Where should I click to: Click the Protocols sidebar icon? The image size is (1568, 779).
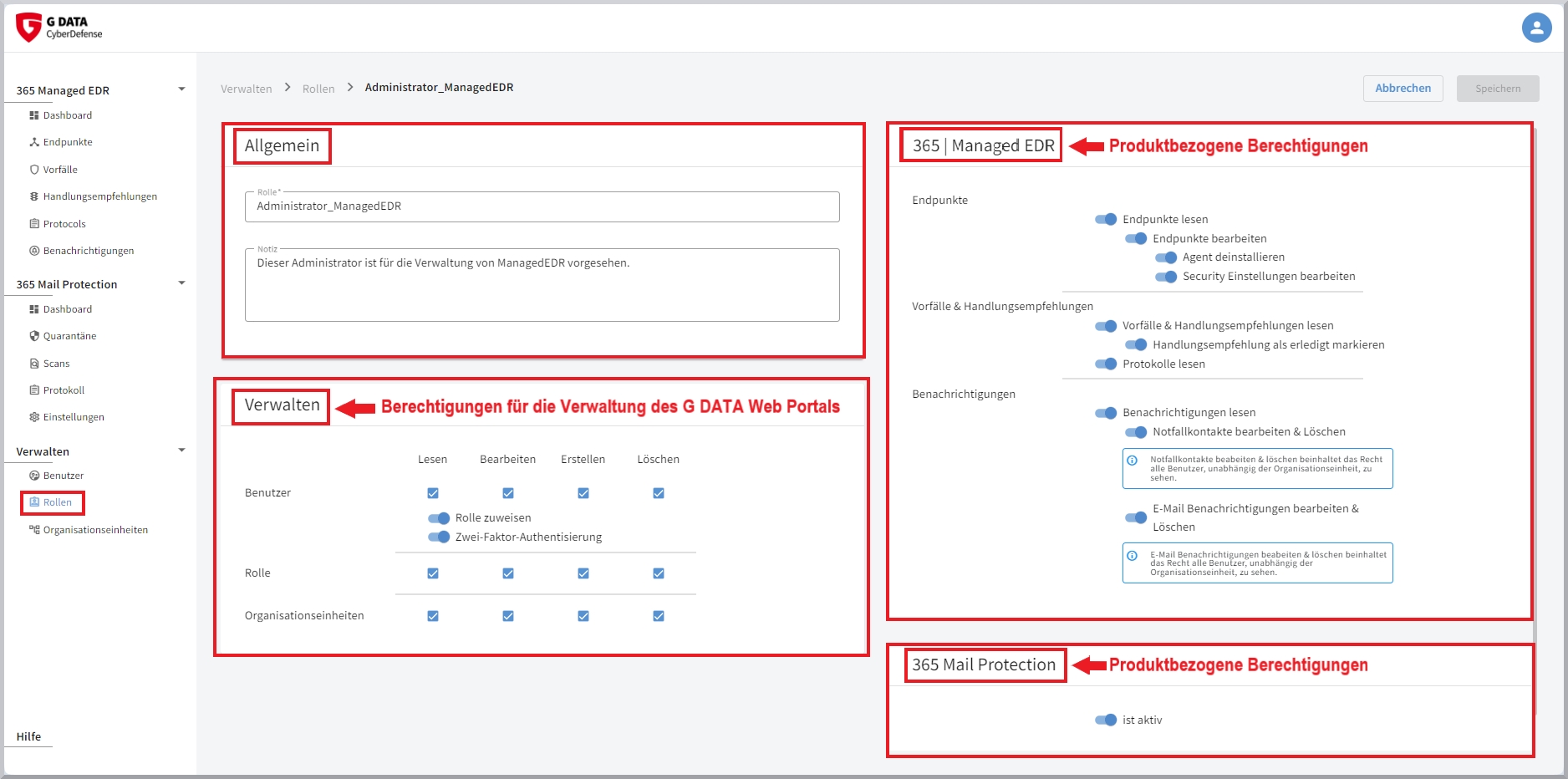tap(34, 224)
